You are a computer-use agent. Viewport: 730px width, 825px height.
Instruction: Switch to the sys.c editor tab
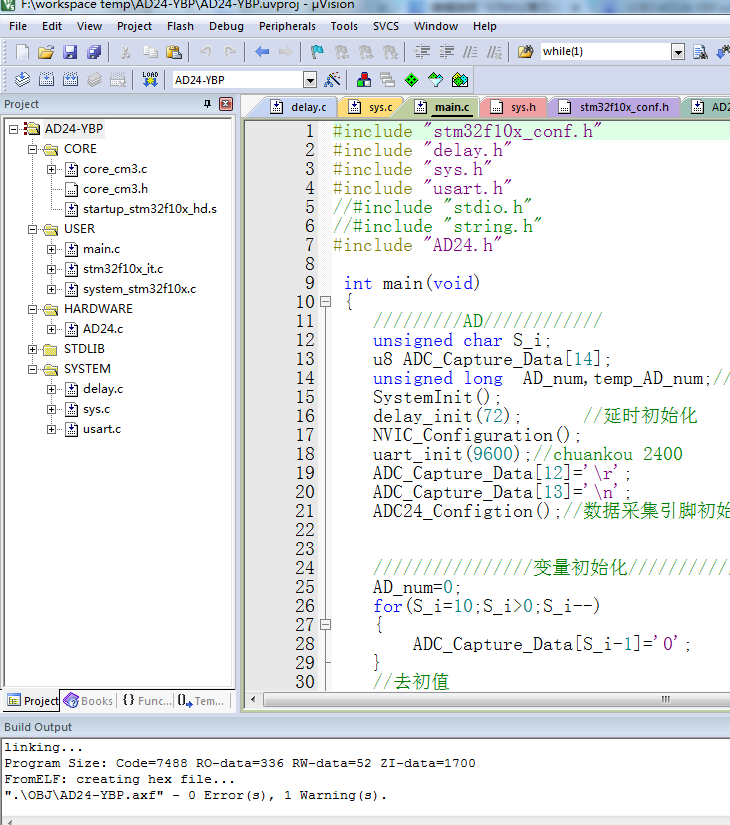(372, 107)
